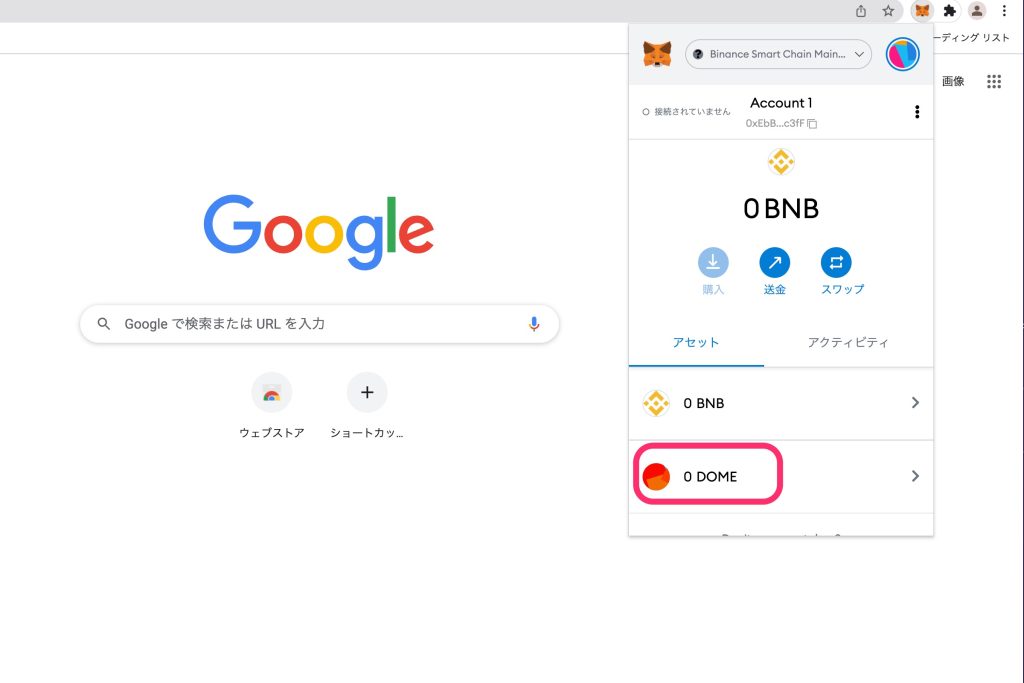This screenshot has width=1024, height=683.
Task: Open account options three-dot menu
Action: [917, 112]
